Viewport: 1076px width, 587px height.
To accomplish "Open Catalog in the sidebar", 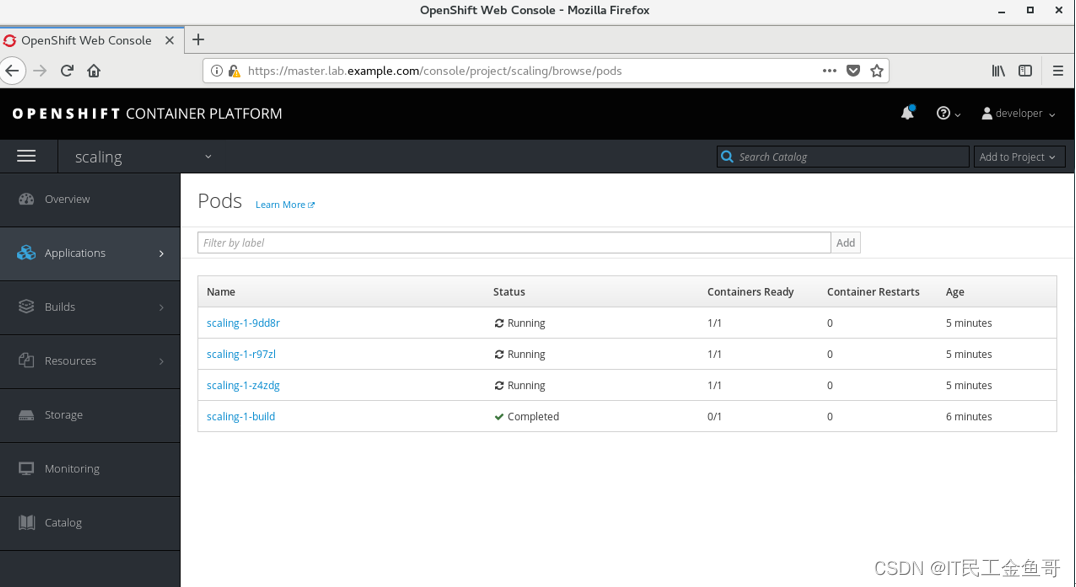I will 90,522.
